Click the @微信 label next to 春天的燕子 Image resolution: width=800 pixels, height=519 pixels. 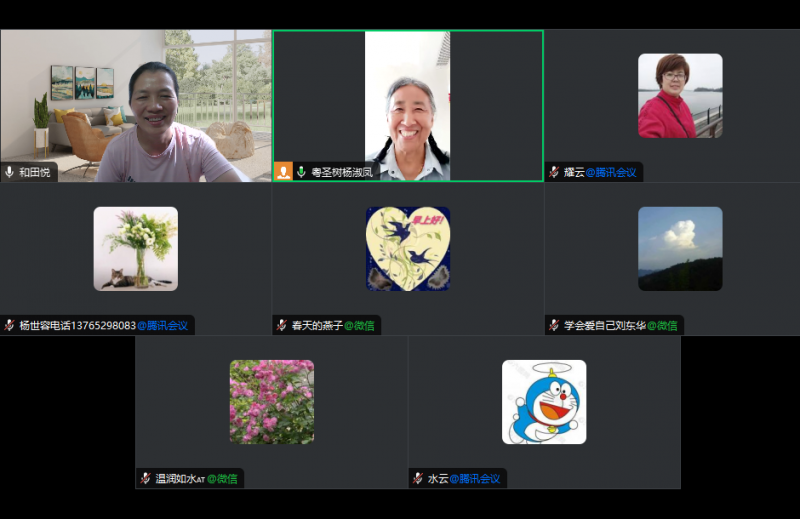tap(361, 325)
